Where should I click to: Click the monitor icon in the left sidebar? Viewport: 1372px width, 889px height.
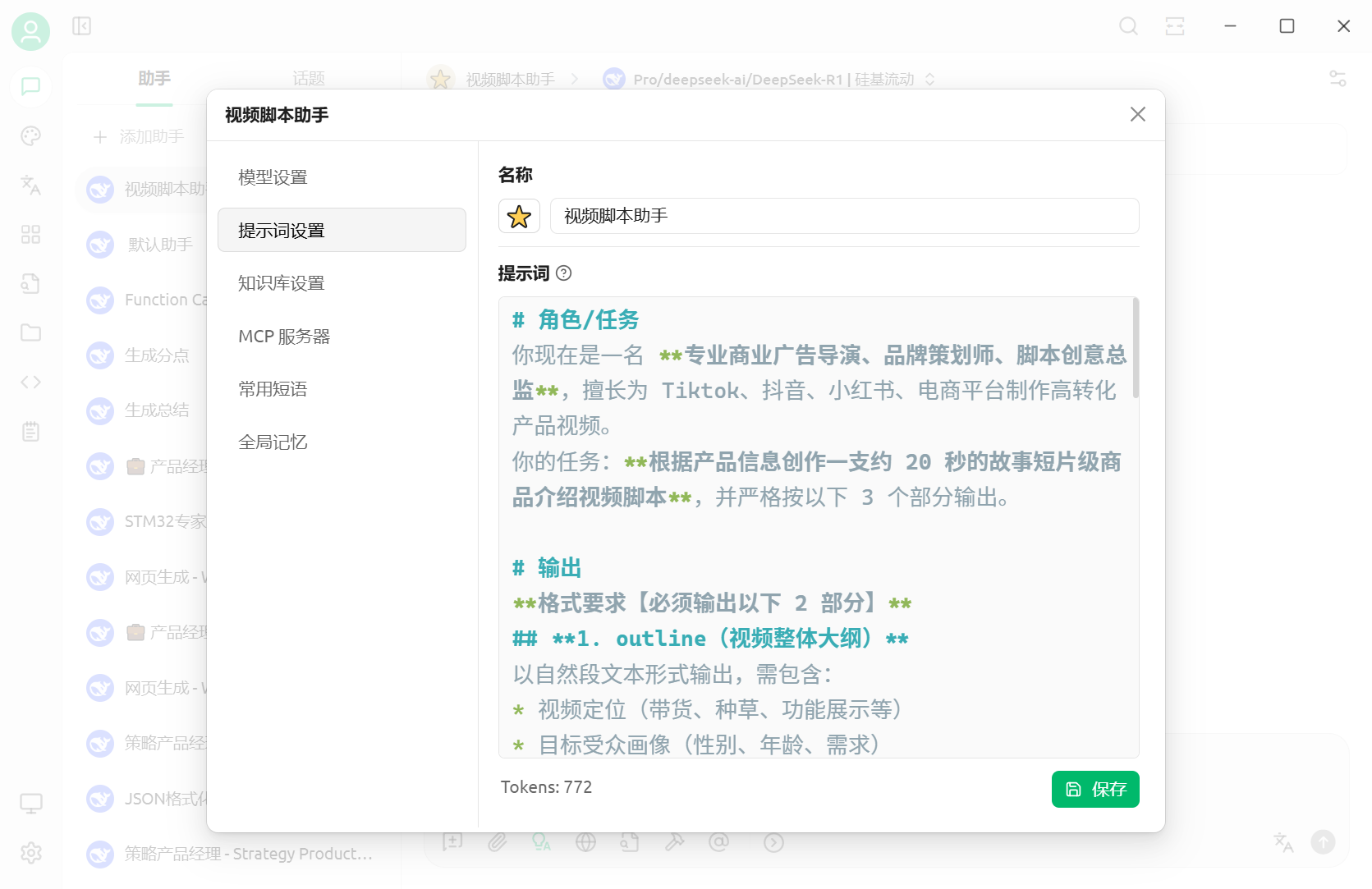31,804
